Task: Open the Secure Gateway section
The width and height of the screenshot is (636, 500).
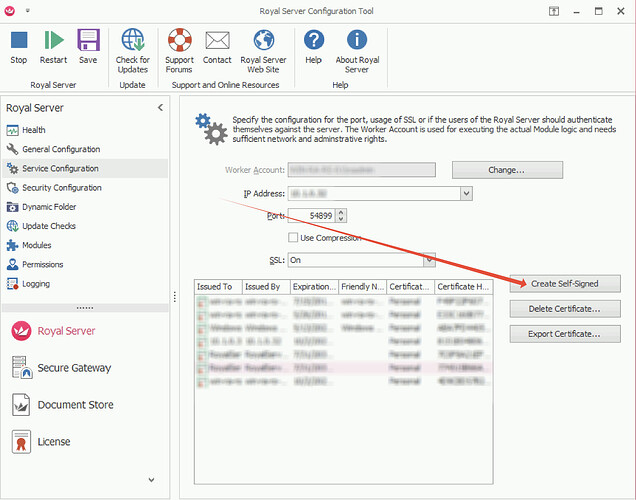Action: [74, 368]
